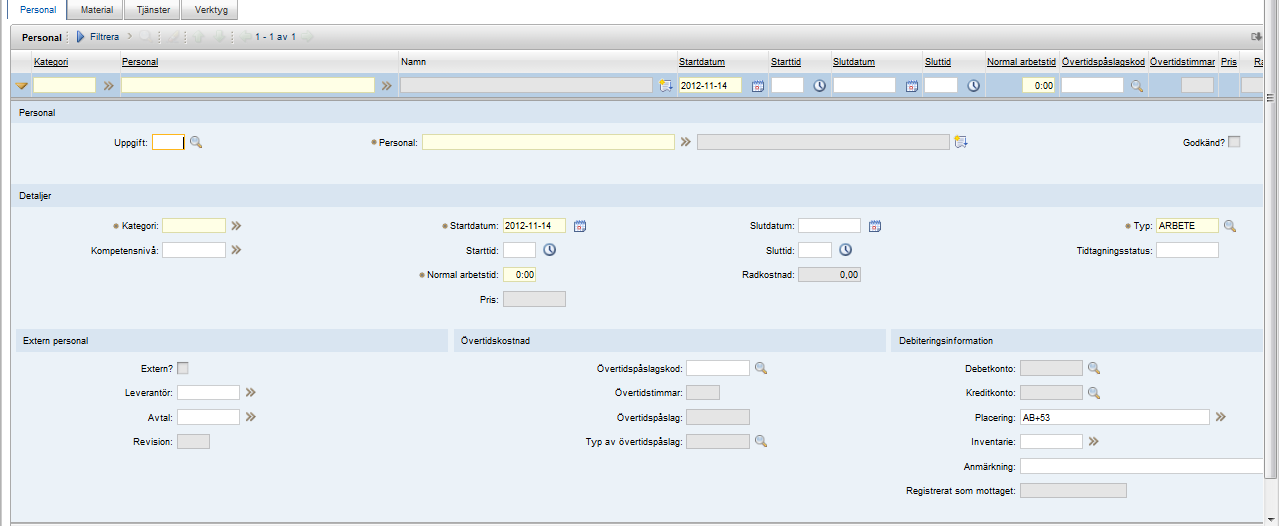1279x526 pixels.
Task: Toggle the Godkänd? checkbox
Action: (x=1234, y=142)
